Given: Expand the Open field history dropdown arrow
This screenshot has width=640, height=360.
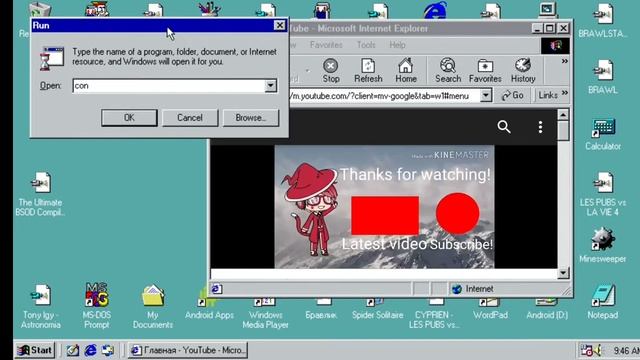Looking at the screenshot, I should (x=271, y=86).
